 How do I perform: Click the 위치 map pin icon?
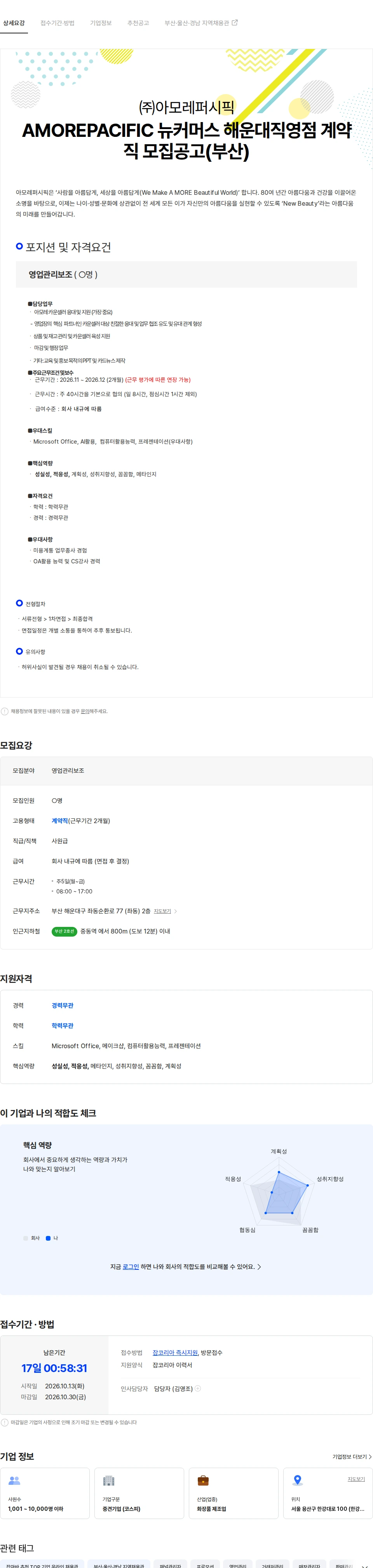pos(298,1481)
